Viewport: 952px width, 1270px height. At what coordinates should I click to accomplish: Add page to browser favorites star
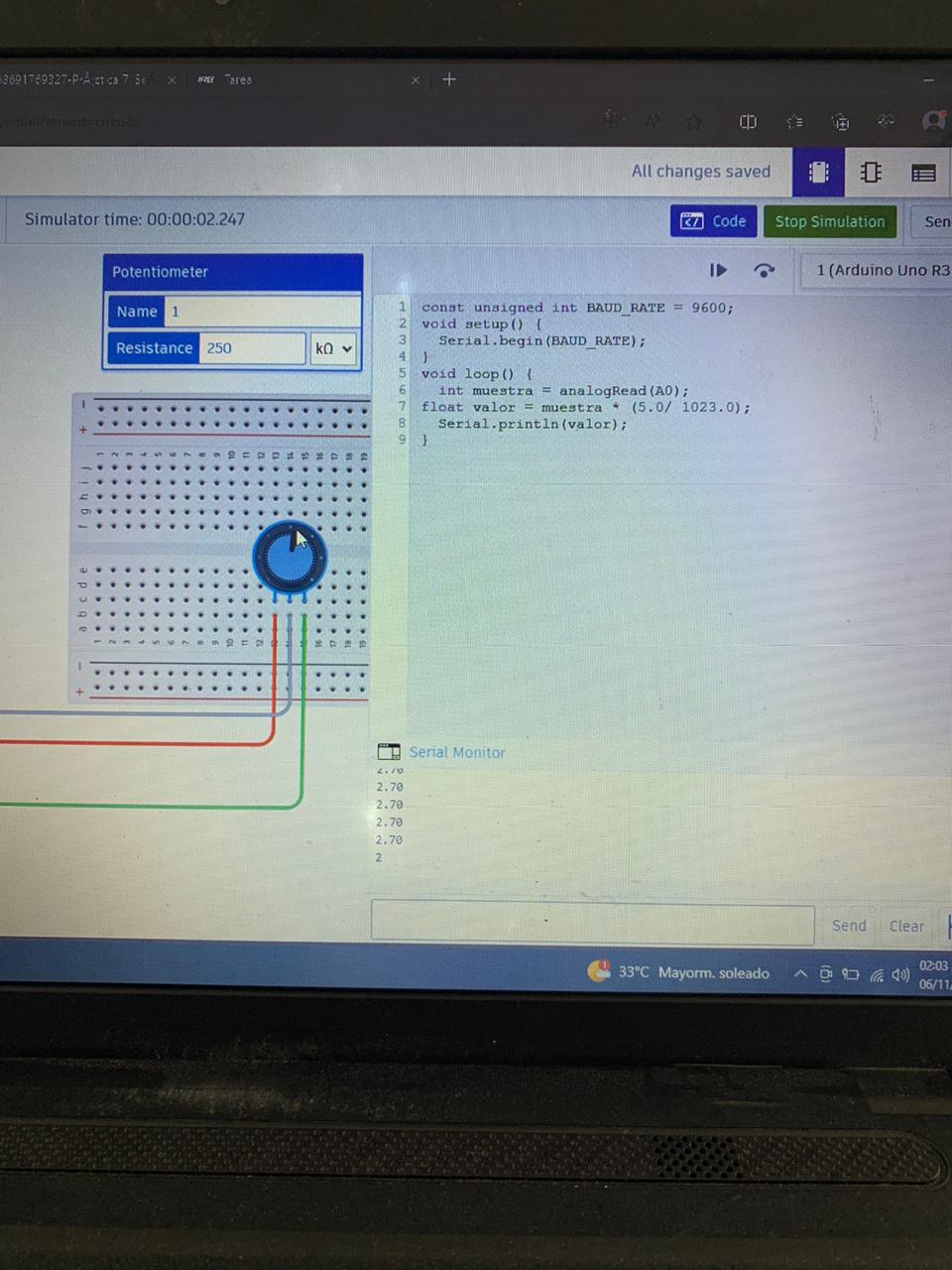pos(694,121)
